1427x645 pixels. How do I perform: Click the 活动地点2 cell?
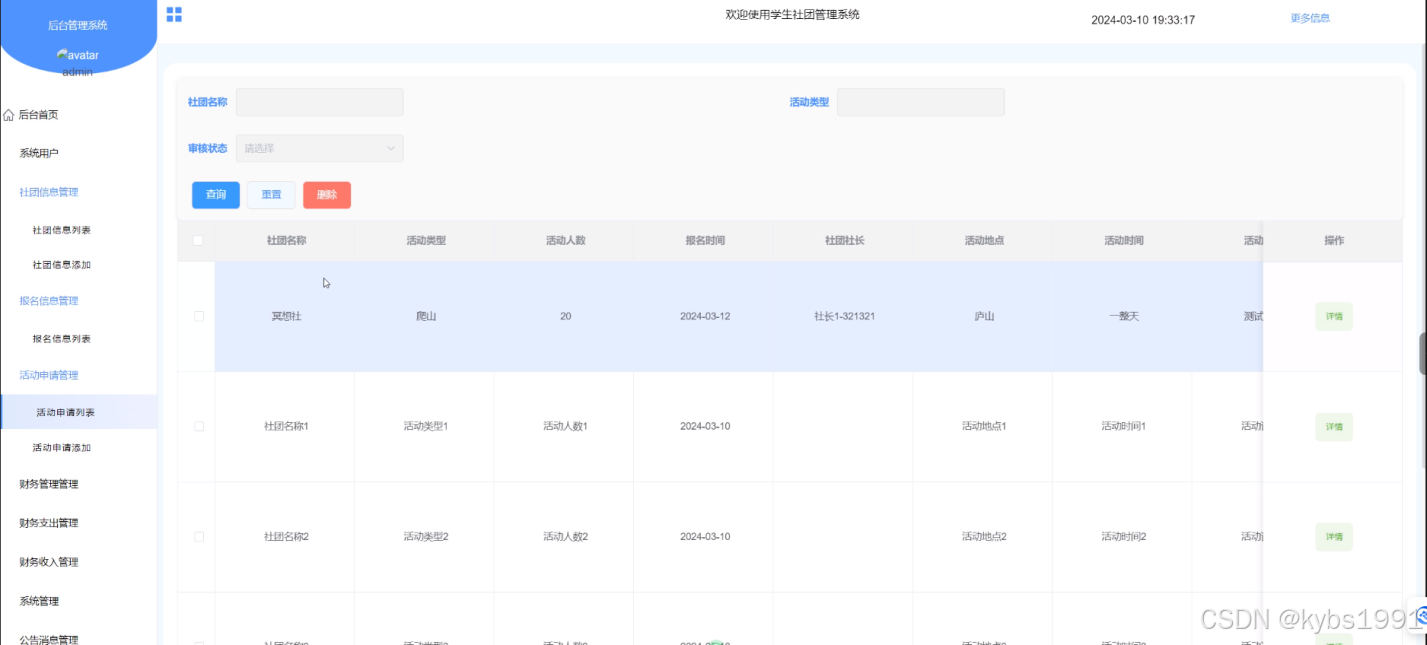[x=984, y=537]
